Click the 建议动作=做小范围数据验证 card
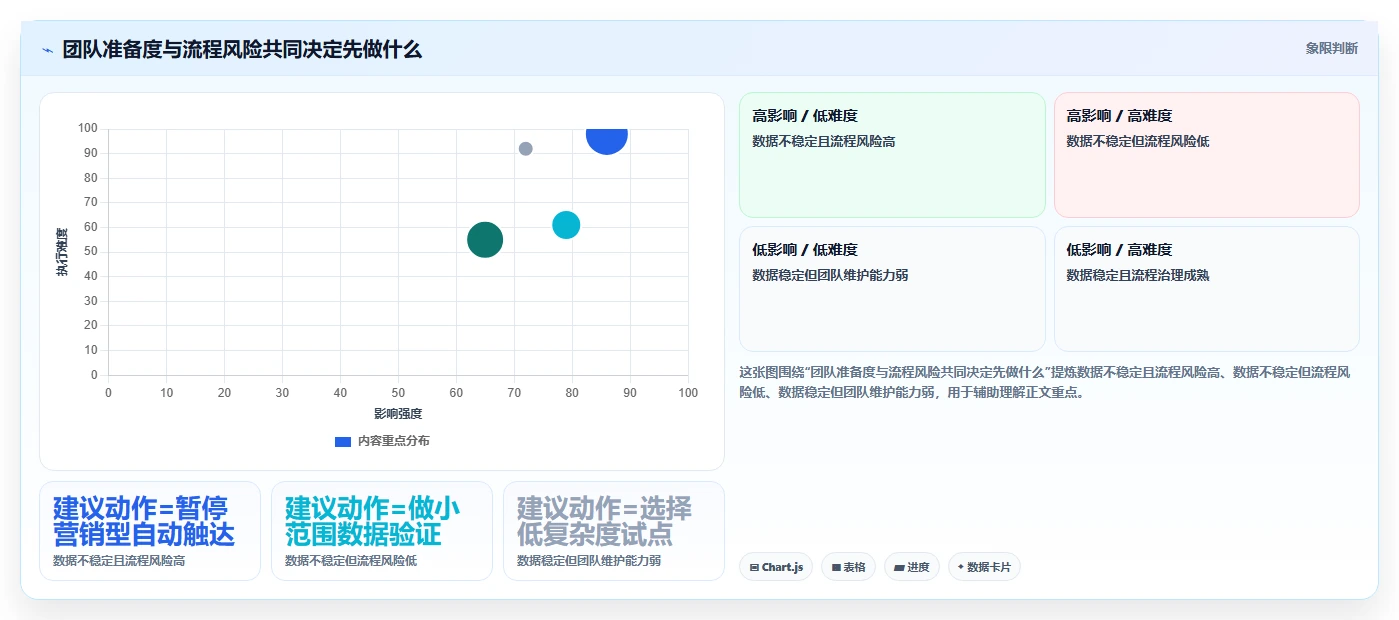Screen dimensions: 1399x620 (x=382, y=531)
